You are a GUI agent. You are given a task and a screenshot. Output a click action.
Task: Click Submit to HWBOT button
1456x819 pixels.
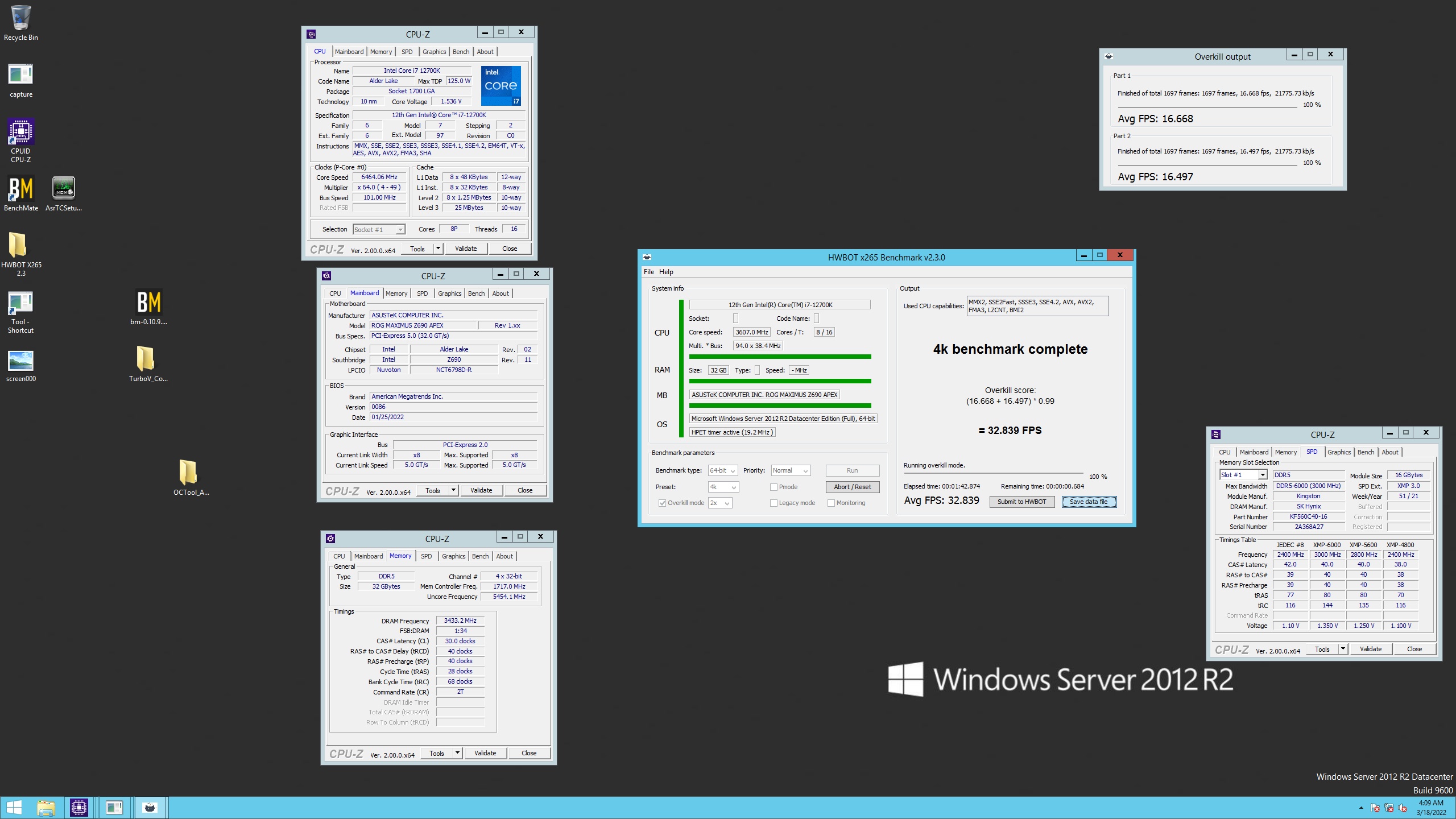tap(1021, 502)
